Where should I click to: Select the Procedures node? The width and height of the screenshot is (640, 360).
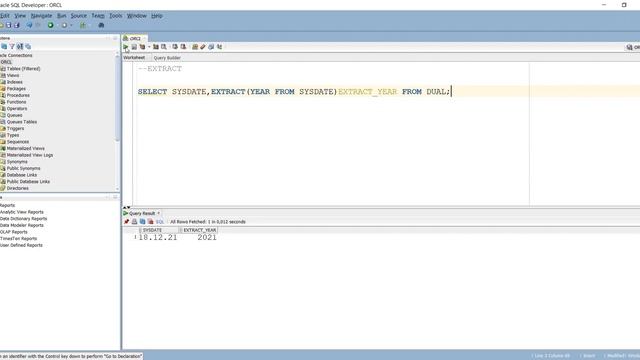pyautogui.click(x=18, y=95)
